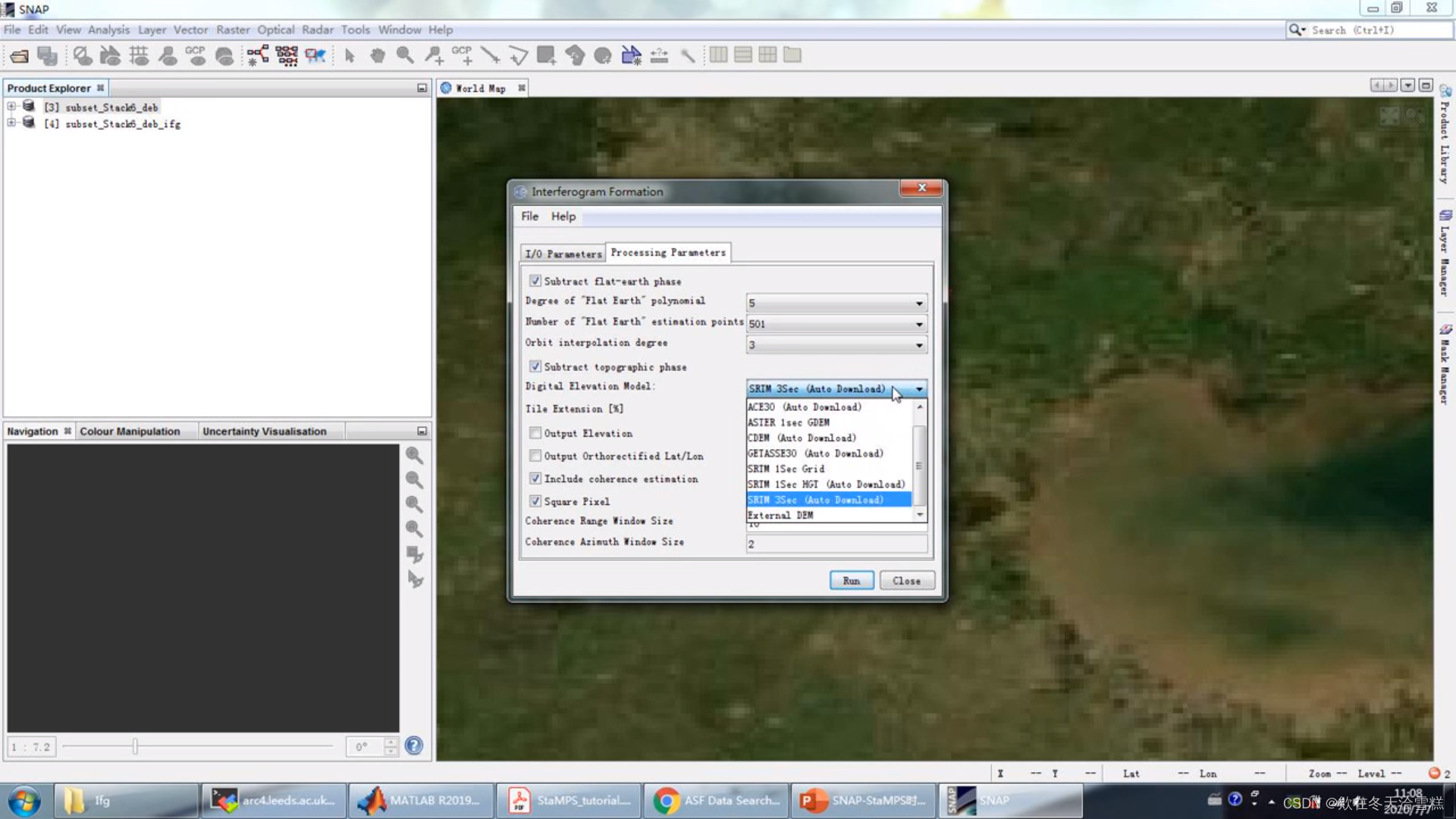Open the Radar menu
The height and width of the screenshot is (819, 1456).
[x=317, y=30]
